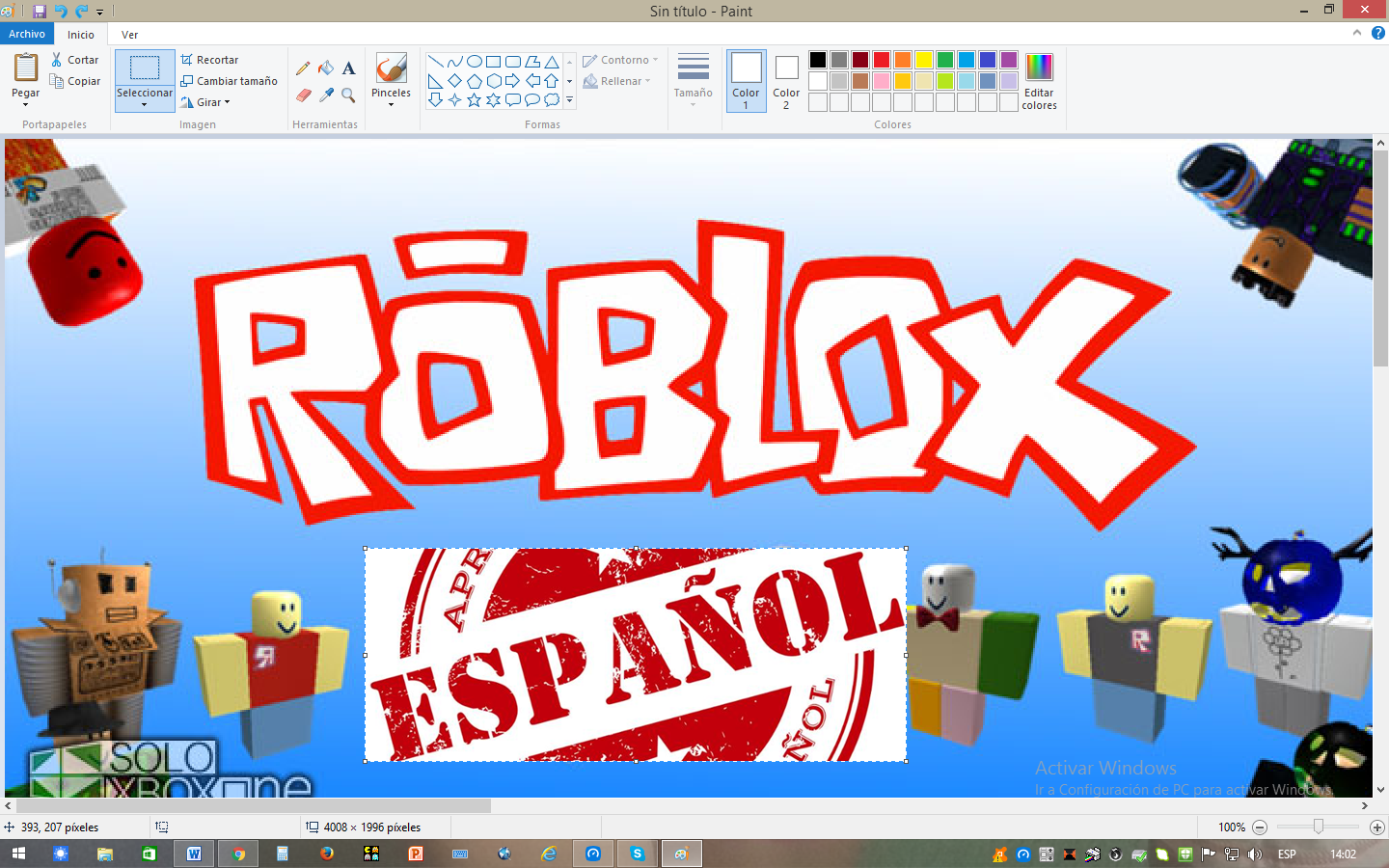Click the zoom slider thumb

1319,827
